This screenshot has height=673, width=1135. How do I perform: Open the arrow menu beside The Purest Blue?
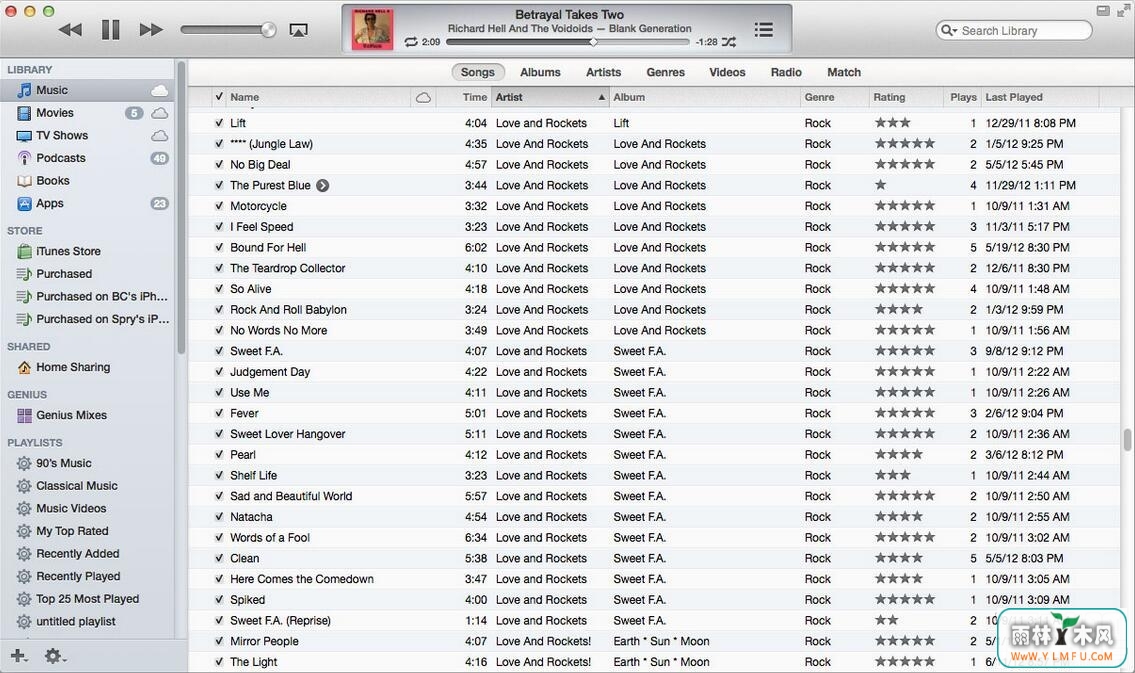click(x=323, y=185)
